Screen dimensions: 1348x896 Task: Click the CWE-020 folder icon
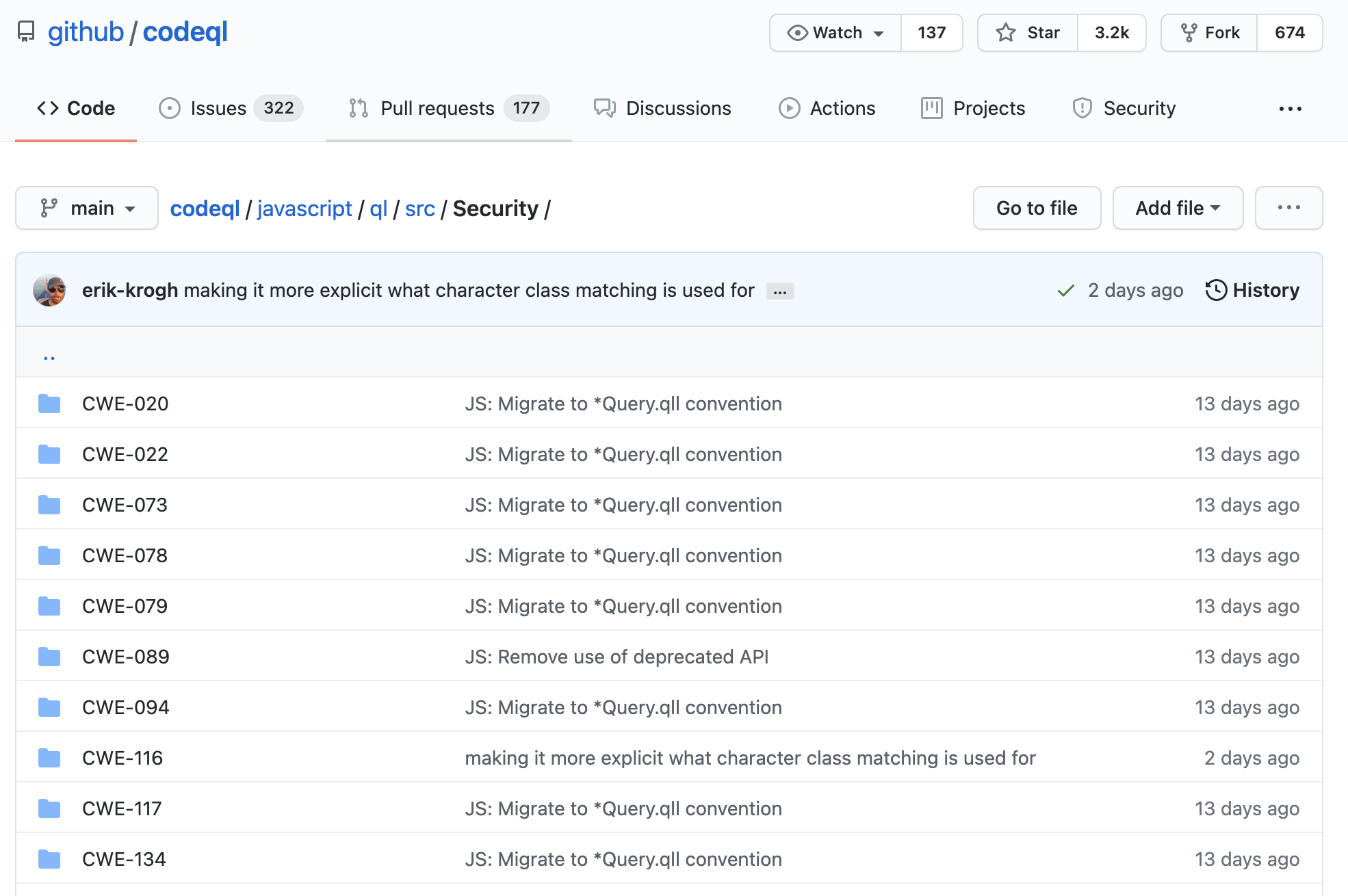click(49, 404)
